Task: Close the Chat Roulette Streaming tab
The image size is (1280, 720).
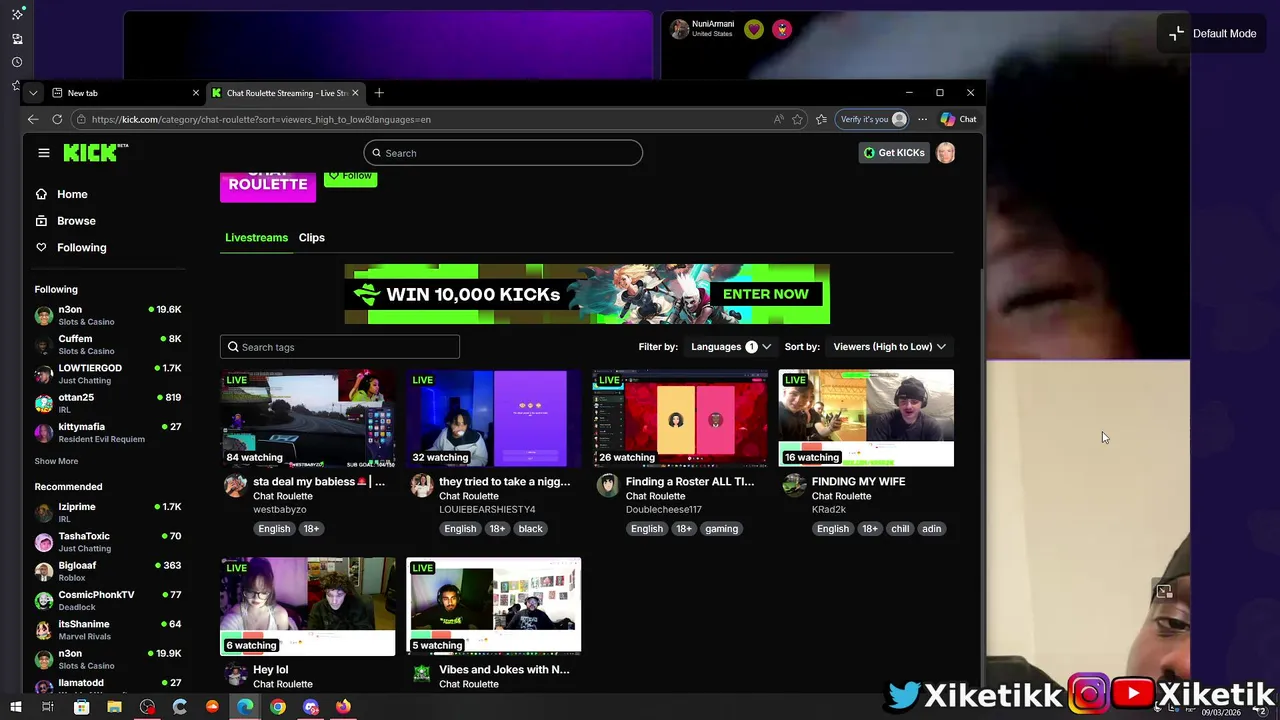Action: [355, 93]
